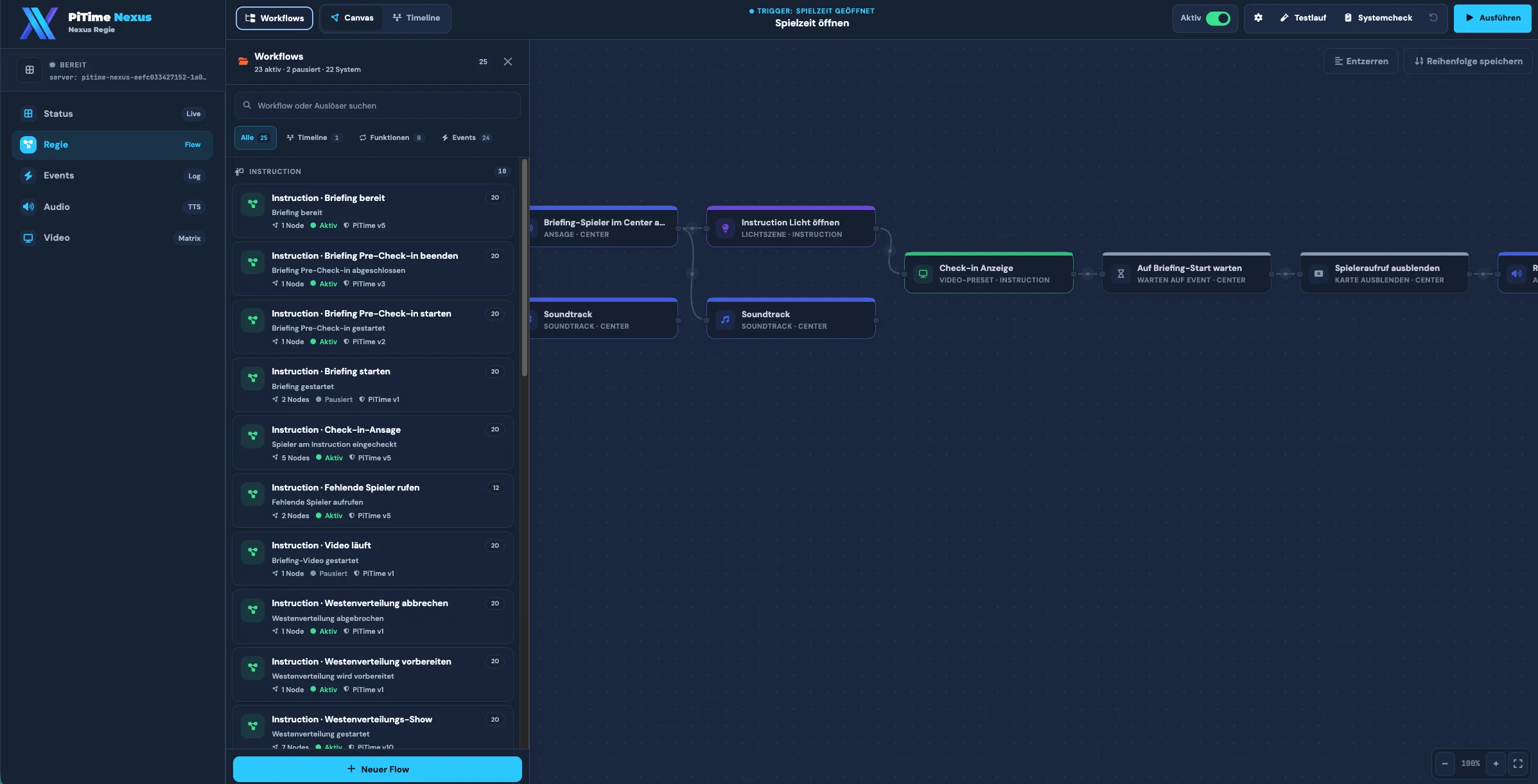Select the Briefing-Spieler im Center node
The height and width of the screenshot is (784, 1538).
(604, 227)
